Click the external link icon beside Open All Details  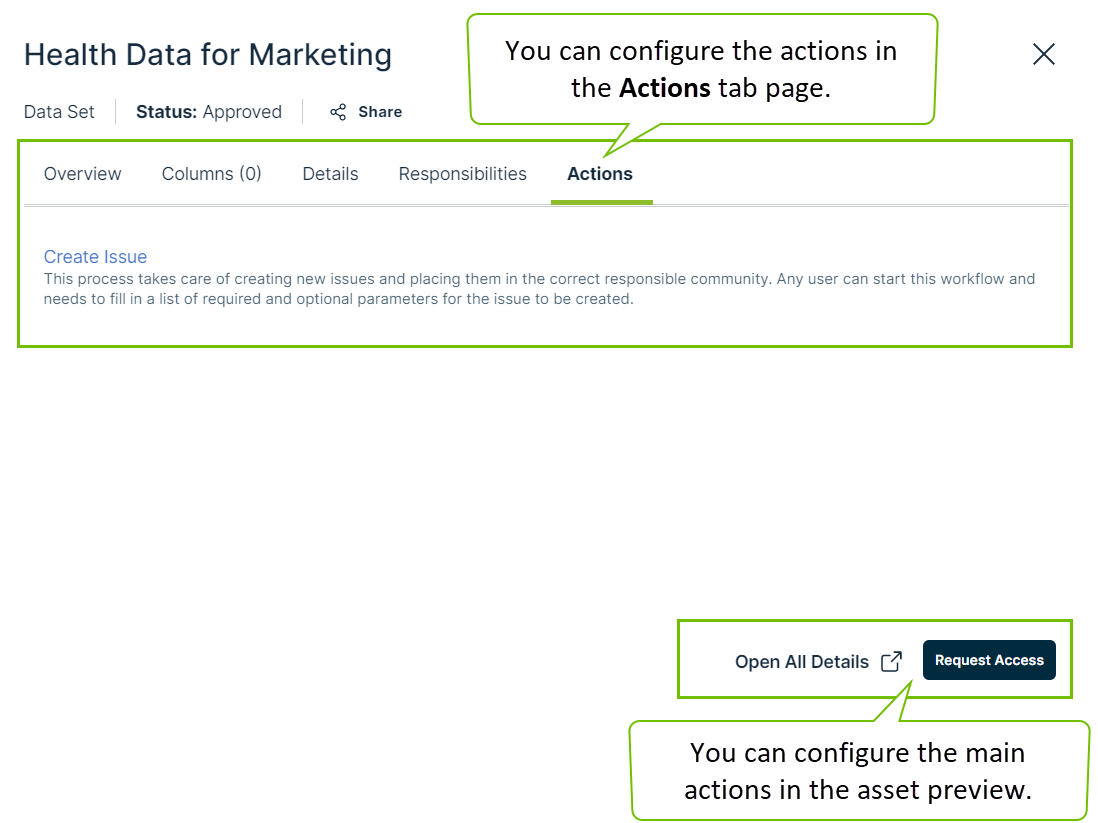coord(891,662)
